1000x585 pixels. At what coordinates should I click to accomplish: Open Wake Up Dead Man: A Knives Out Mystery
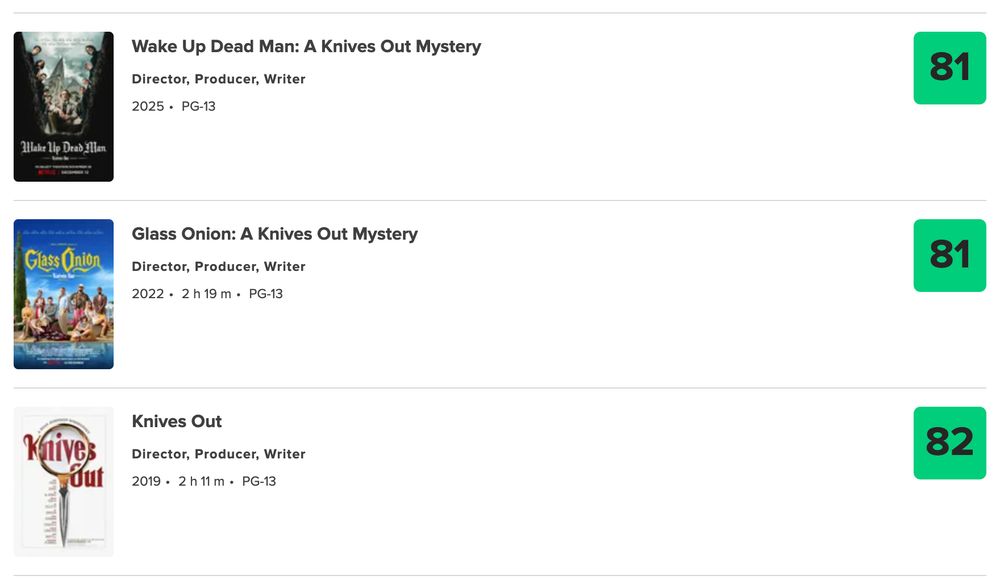click(x=306, y=46)
